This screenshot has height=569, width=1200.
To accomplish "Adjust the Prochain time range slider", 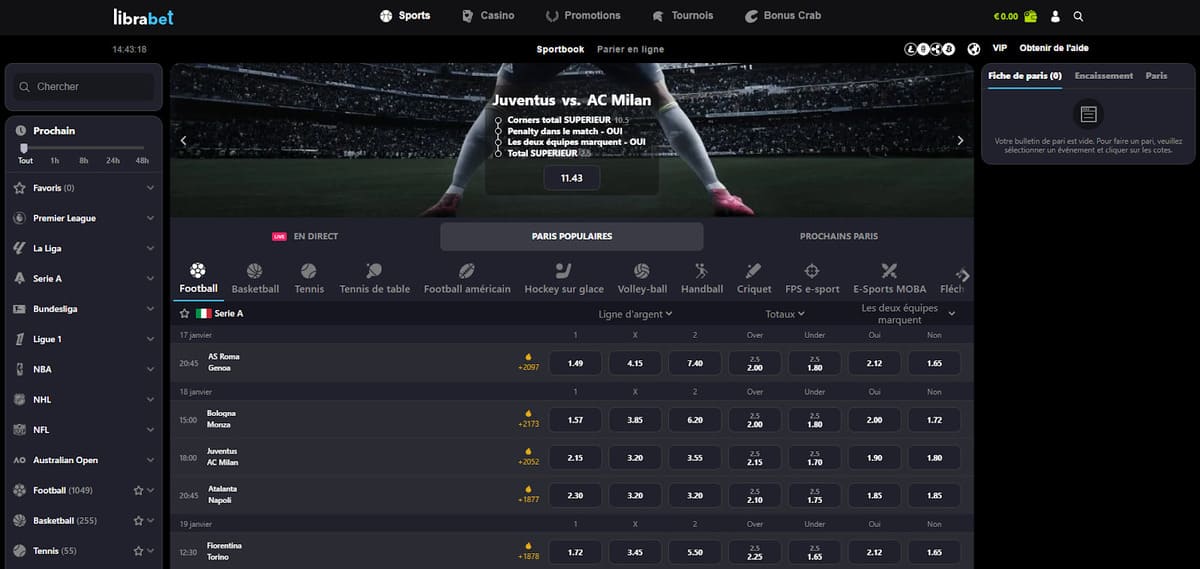I will tap(24, 148).
